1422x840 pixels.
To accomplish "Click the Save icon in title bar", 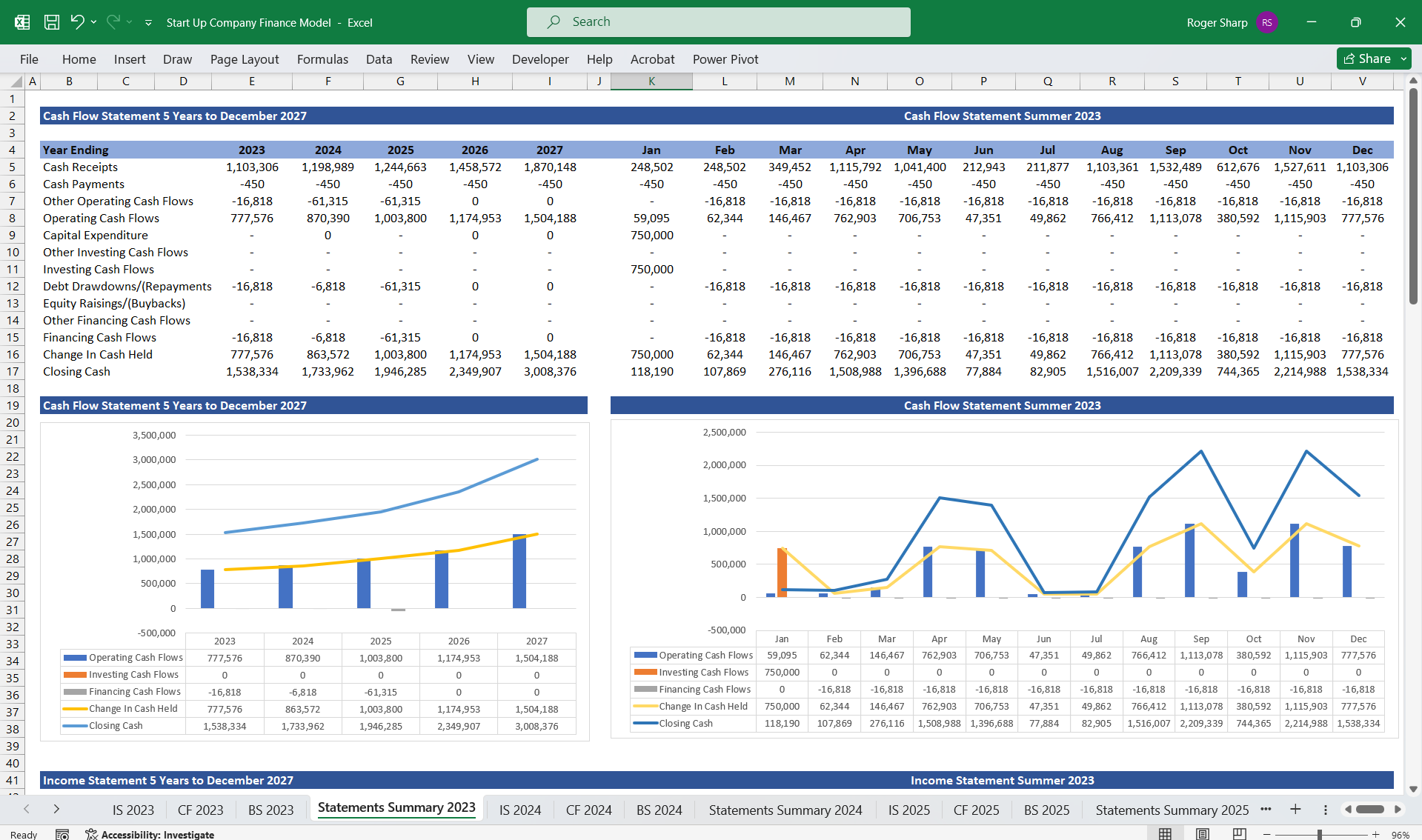I will coord(51,21).
